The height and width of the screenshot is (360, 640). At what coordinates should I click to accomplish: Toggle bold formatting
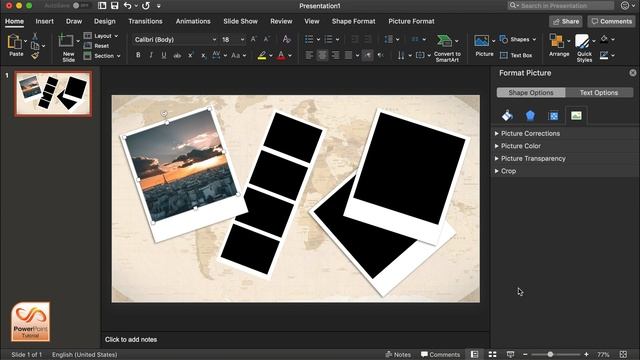(x=138, y=55)
